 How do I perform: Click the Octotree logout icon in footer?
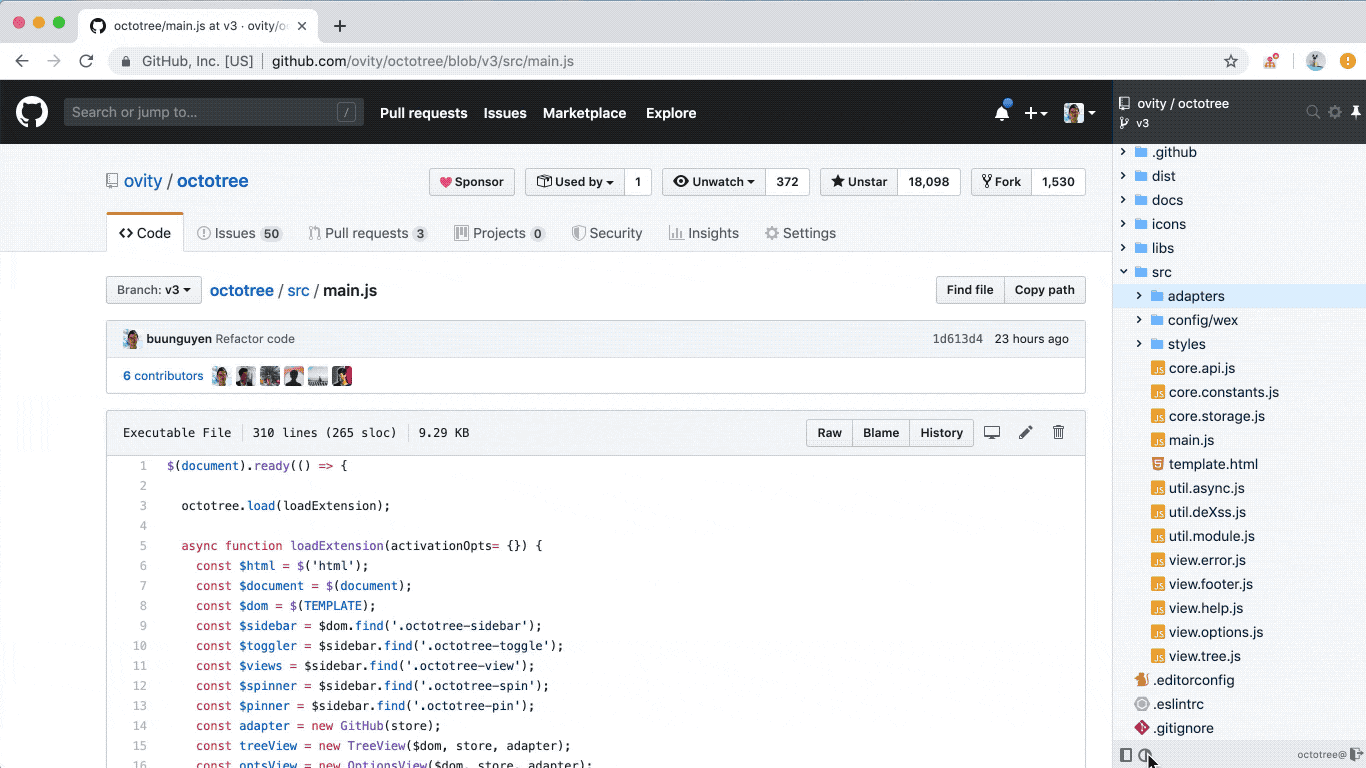(1356, 755)
